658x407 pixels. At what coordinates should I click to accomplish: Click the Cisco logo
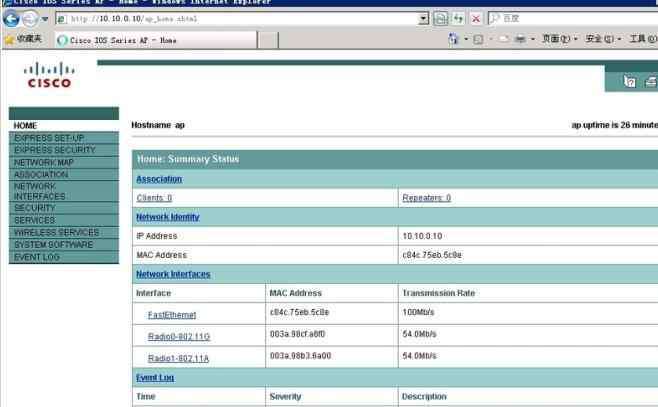[49, 76]
